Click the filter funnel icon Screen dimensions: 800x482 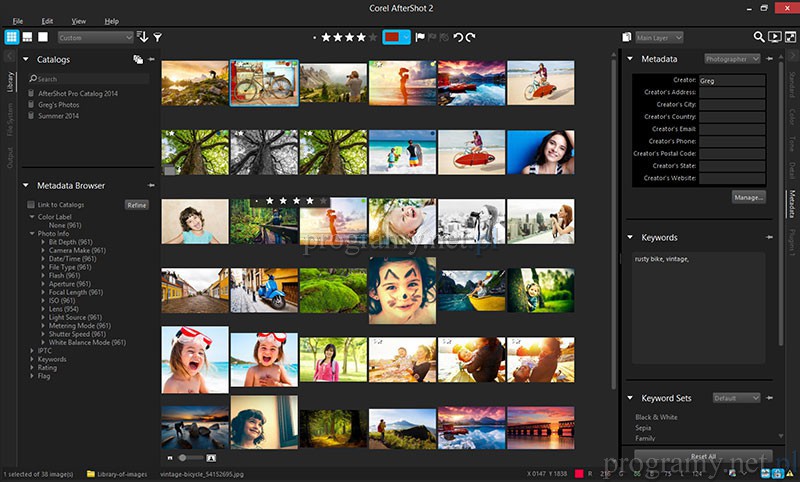point(158,37)
